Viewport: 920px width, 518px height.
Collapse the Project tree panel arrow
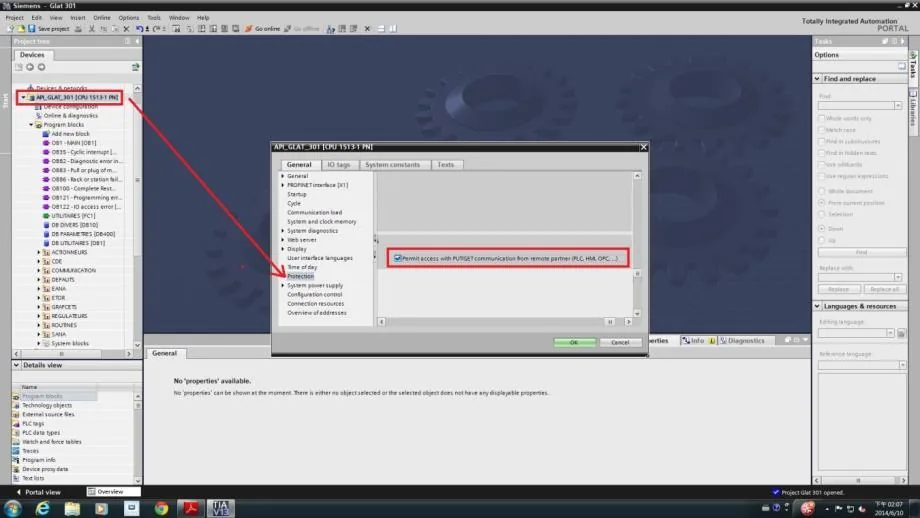tap(137, 42)
